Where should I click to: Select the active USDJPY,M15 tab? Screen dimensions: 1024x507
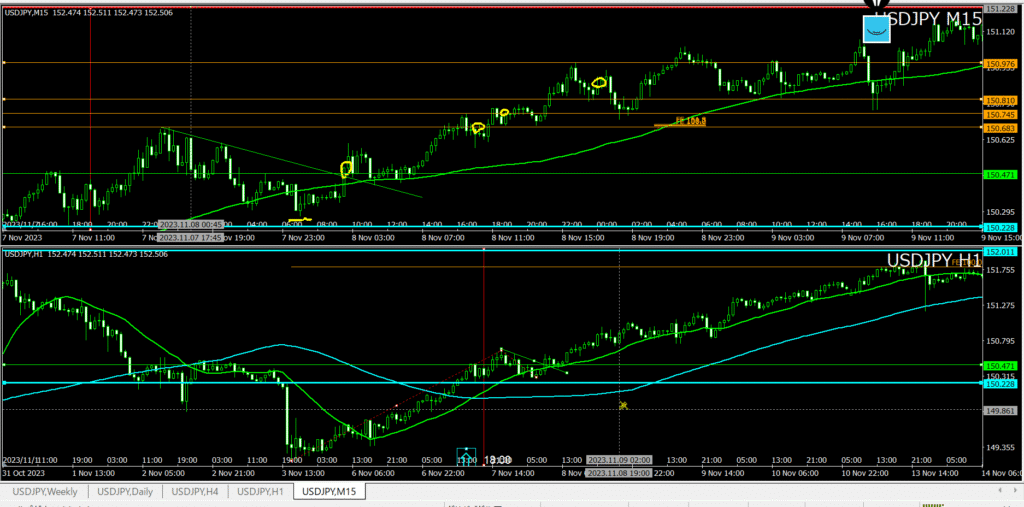point(330,491)
